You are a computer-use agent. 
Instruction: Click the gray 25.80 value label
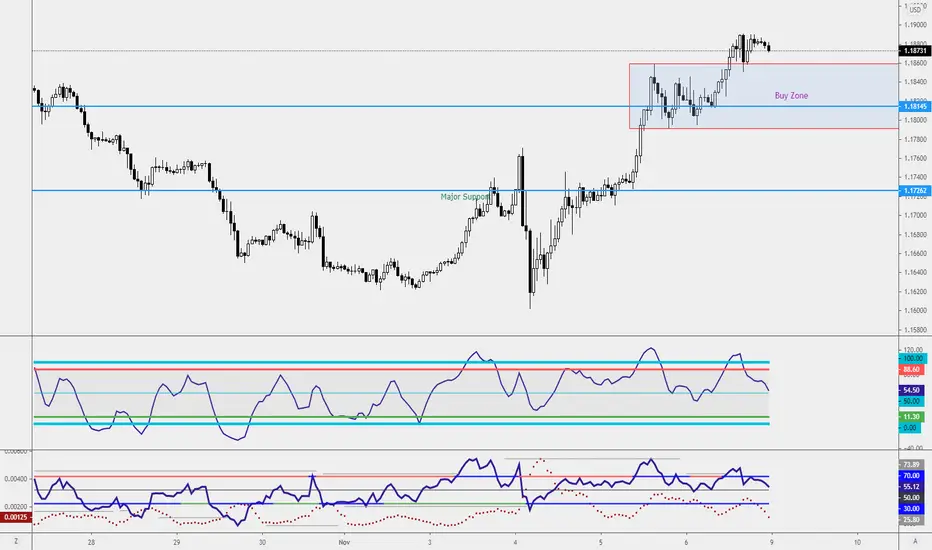(912, 520)
